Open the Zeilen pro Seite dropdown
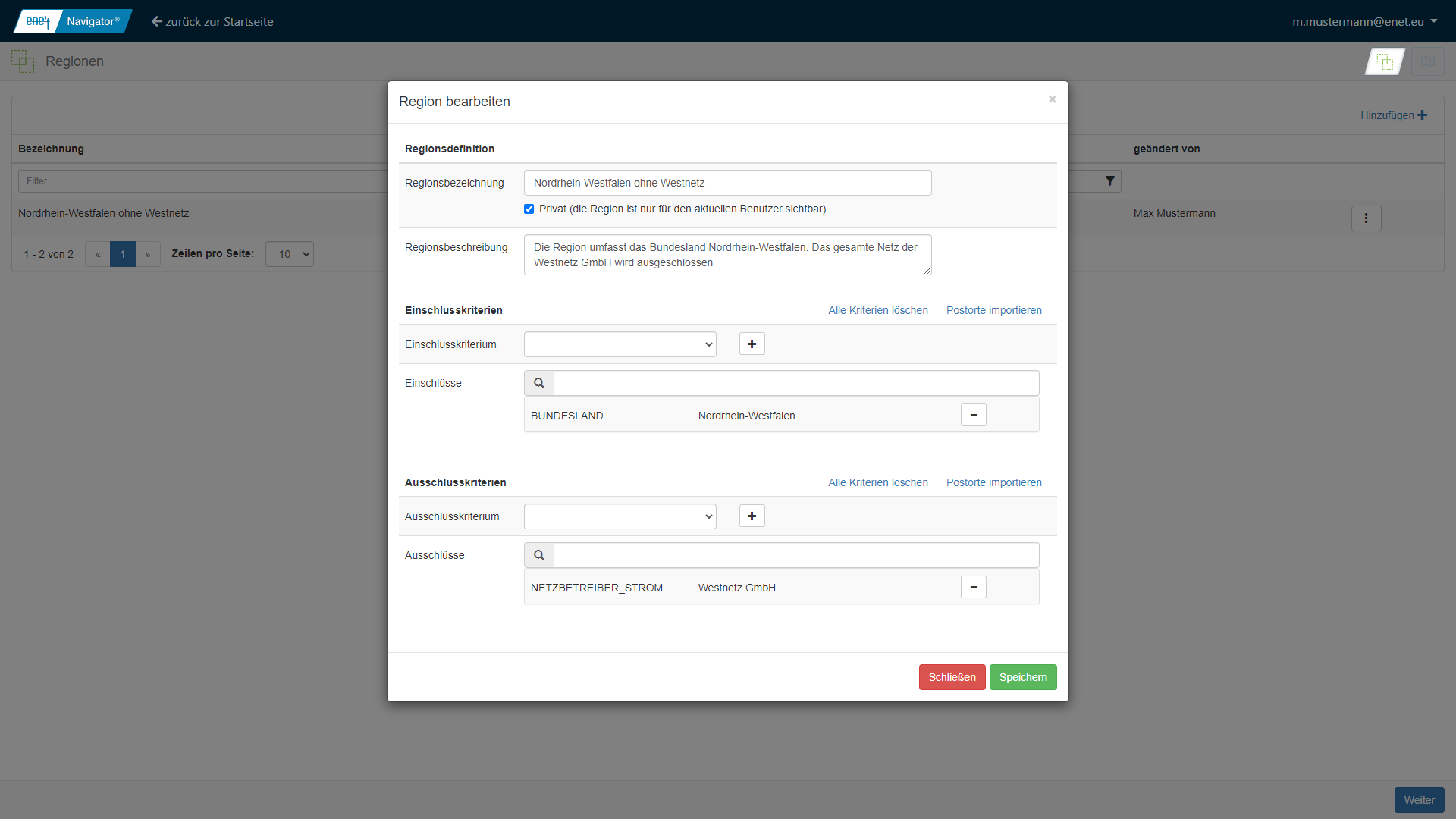The height and width of the screenshot is (819, 1456). (x=290, y=254)
